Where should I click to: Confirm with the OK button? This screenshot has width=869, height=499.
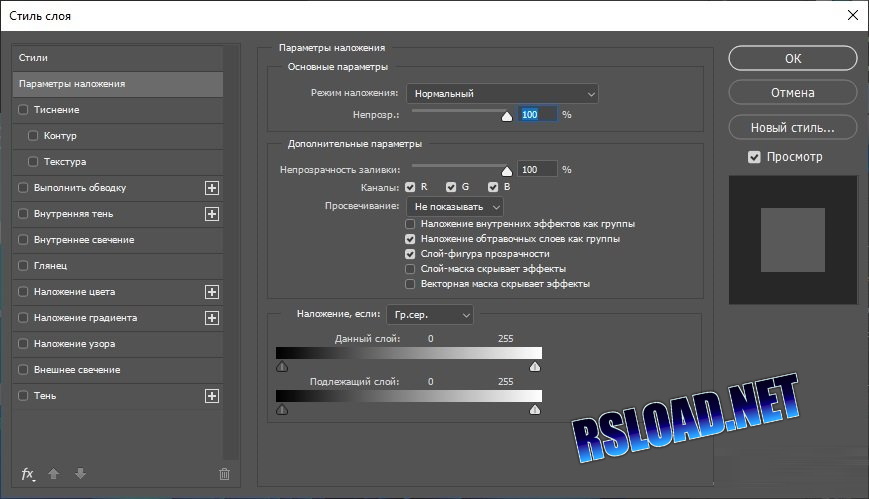coord(793,58)
